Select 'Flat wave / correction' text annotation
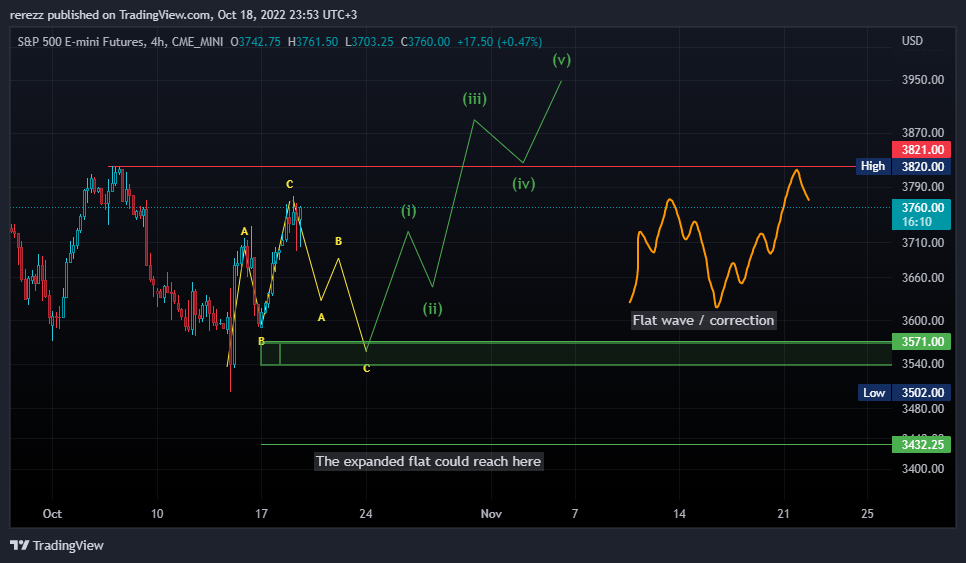The image size is (966, 563). 704,320
